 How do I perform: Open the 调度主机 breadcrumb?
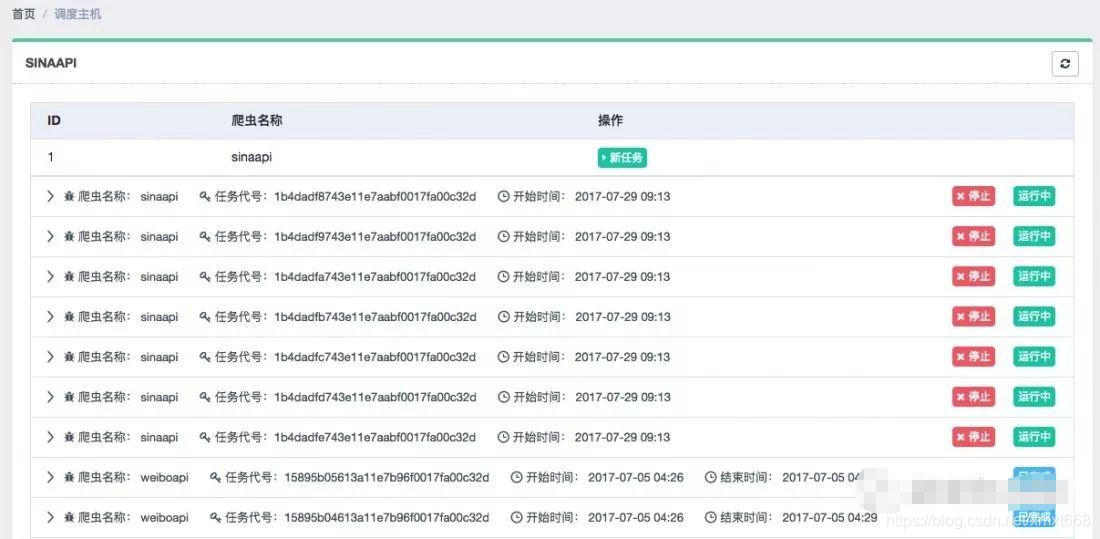pyautogui.click(x=78, y=14)
